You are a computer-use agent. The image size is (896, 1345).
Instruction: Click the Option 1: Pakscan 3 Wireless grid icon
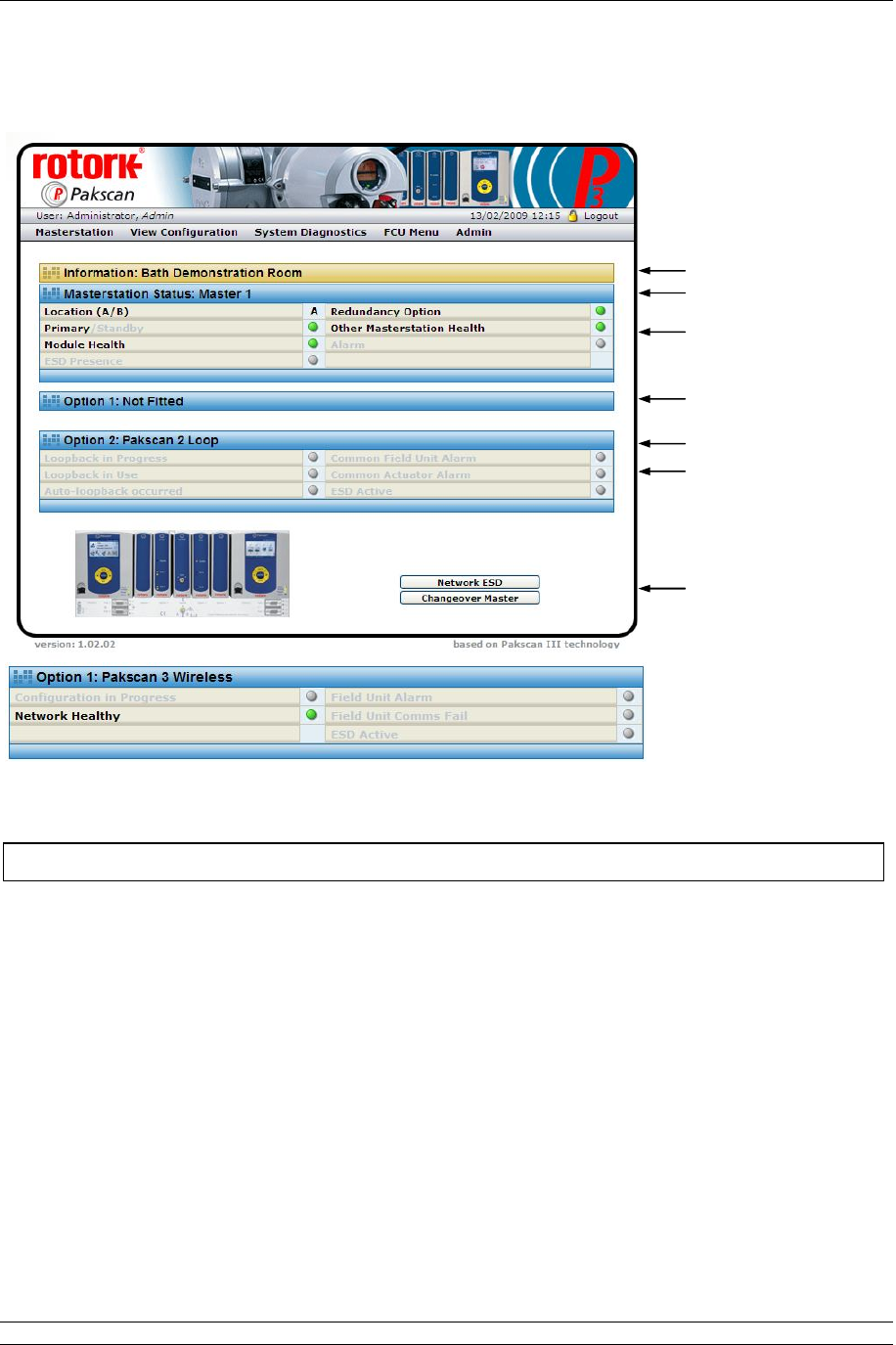pyautogui.click(x=22, y=677)
